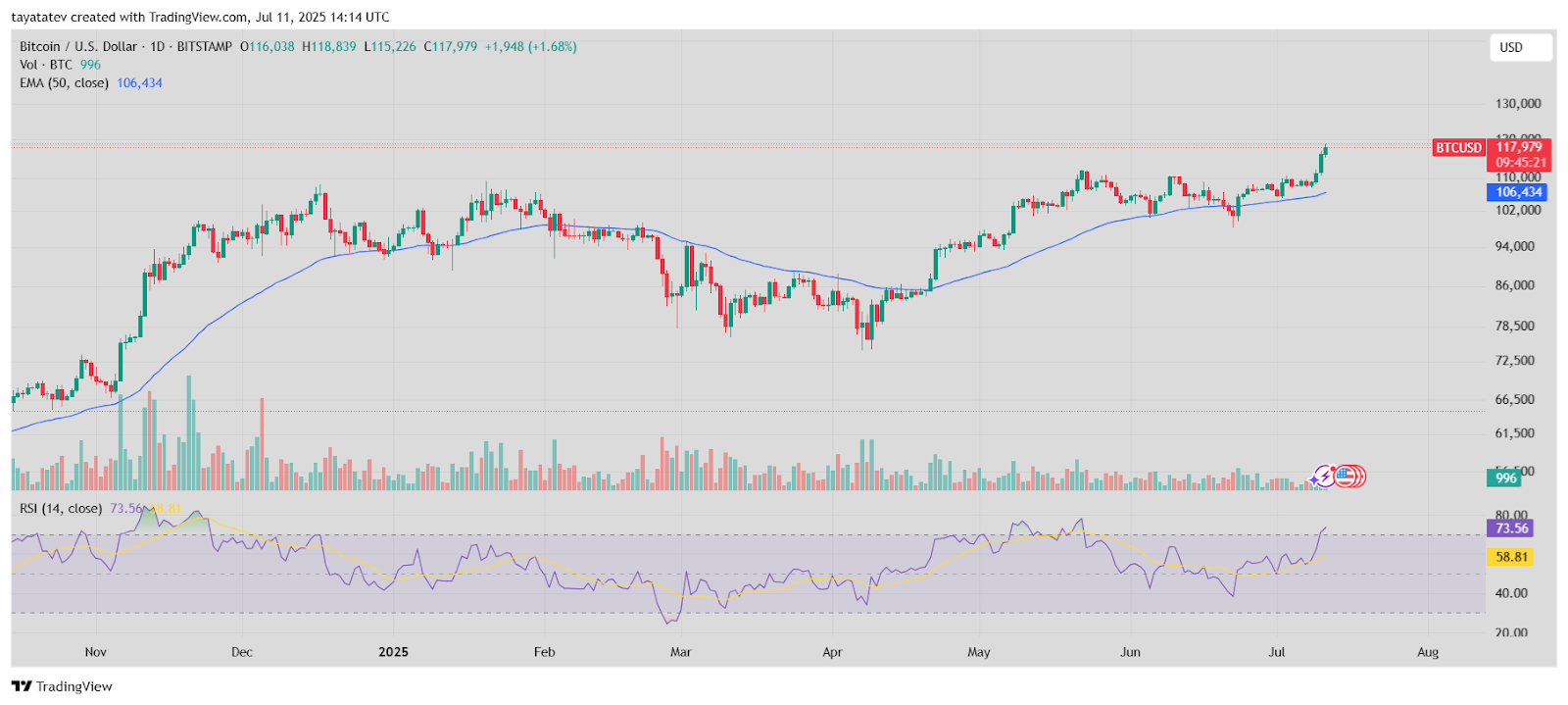Viewport: 1568px width, 705px height.
Task: Click the May label on the time axis
Action: tap(979, 652)
